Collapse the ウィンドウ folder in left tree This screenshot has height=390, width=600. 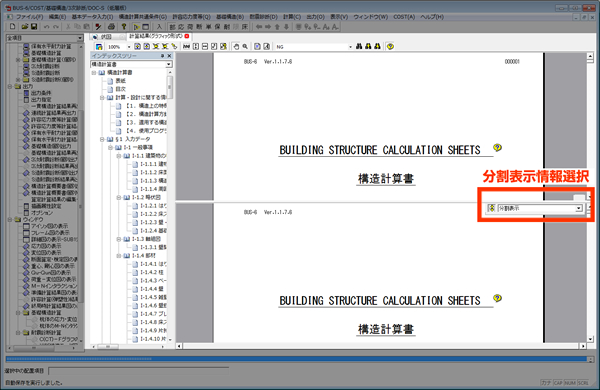click(x=10, y=220)
